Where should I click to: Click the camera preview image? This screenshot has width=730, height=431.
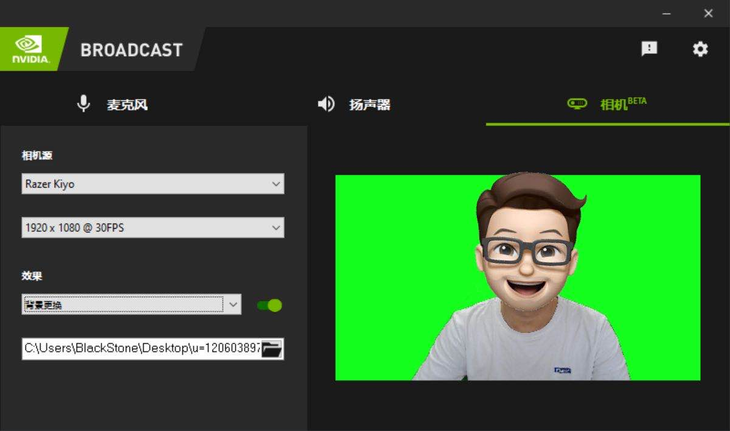pyautogui.click(x=517, y=278)
